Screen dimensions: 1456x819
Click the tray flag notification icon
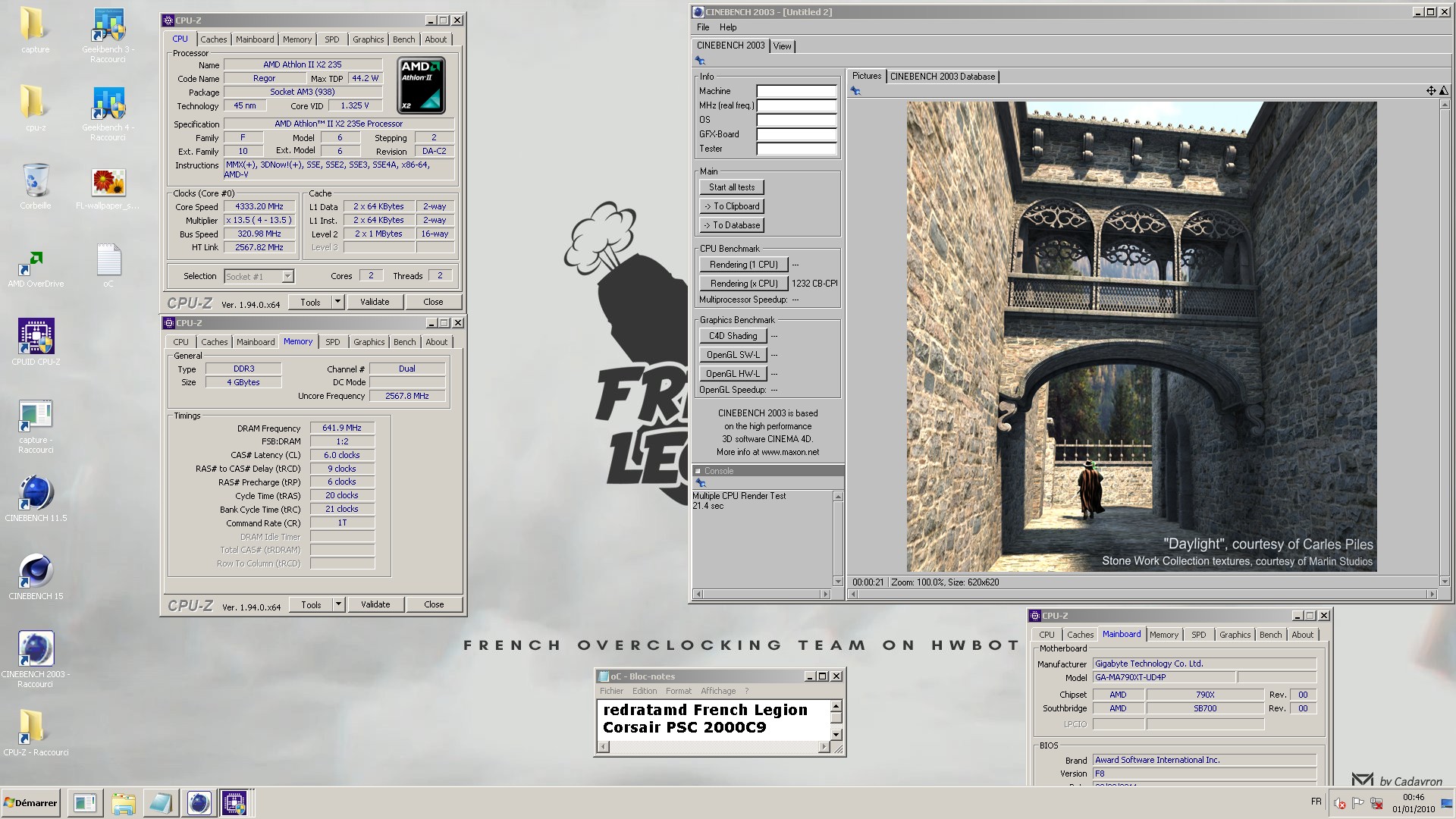[1358, 803]
